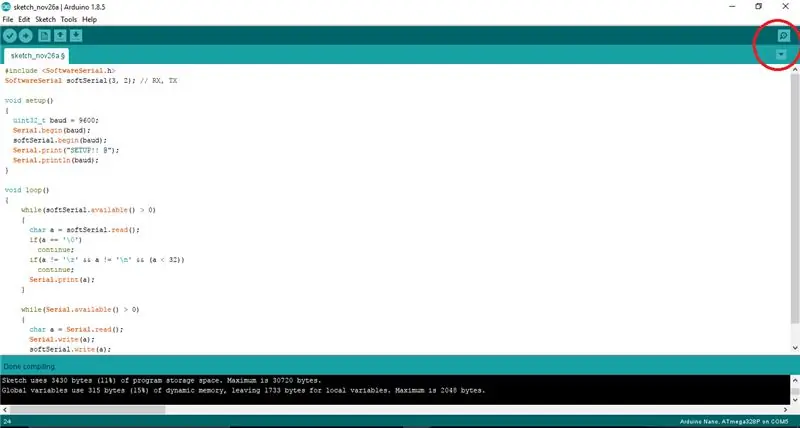Click the '#include <SoftwareSerial.h>' line

pos(60,71)
